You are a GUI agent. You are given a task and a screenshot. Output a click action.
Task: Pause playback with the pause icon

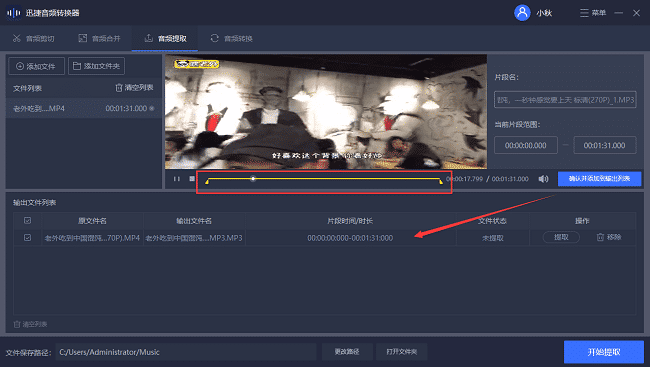(x=177, y=179)
